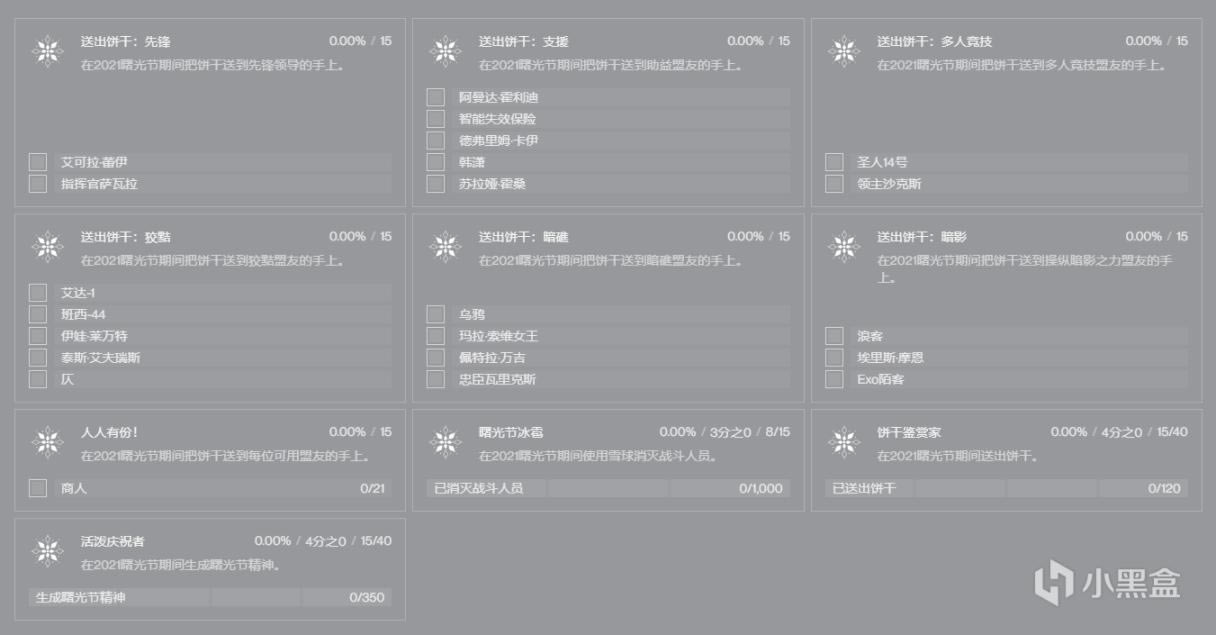Click the snowflake icon for 送出饼干：支援
The image size is (1216, 635).
pos(445,51)
